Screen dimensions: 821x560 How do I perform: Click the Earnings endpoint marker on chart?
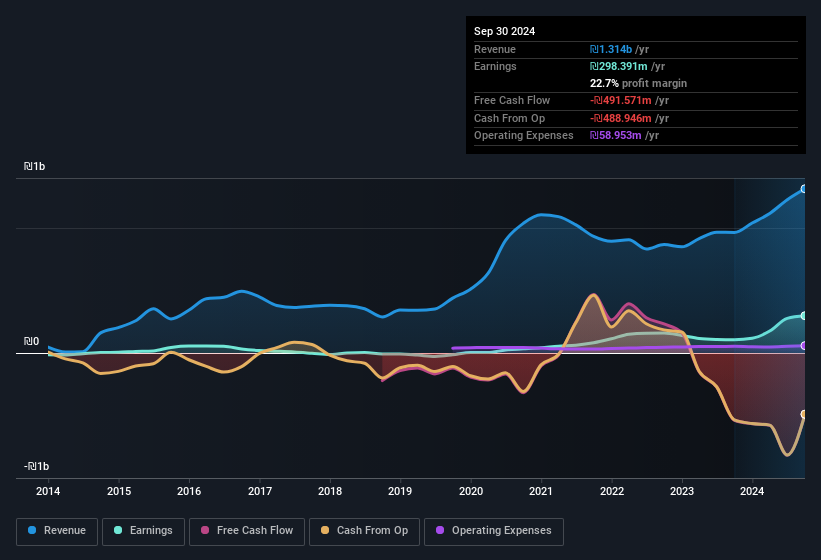[x=804, y=316]
